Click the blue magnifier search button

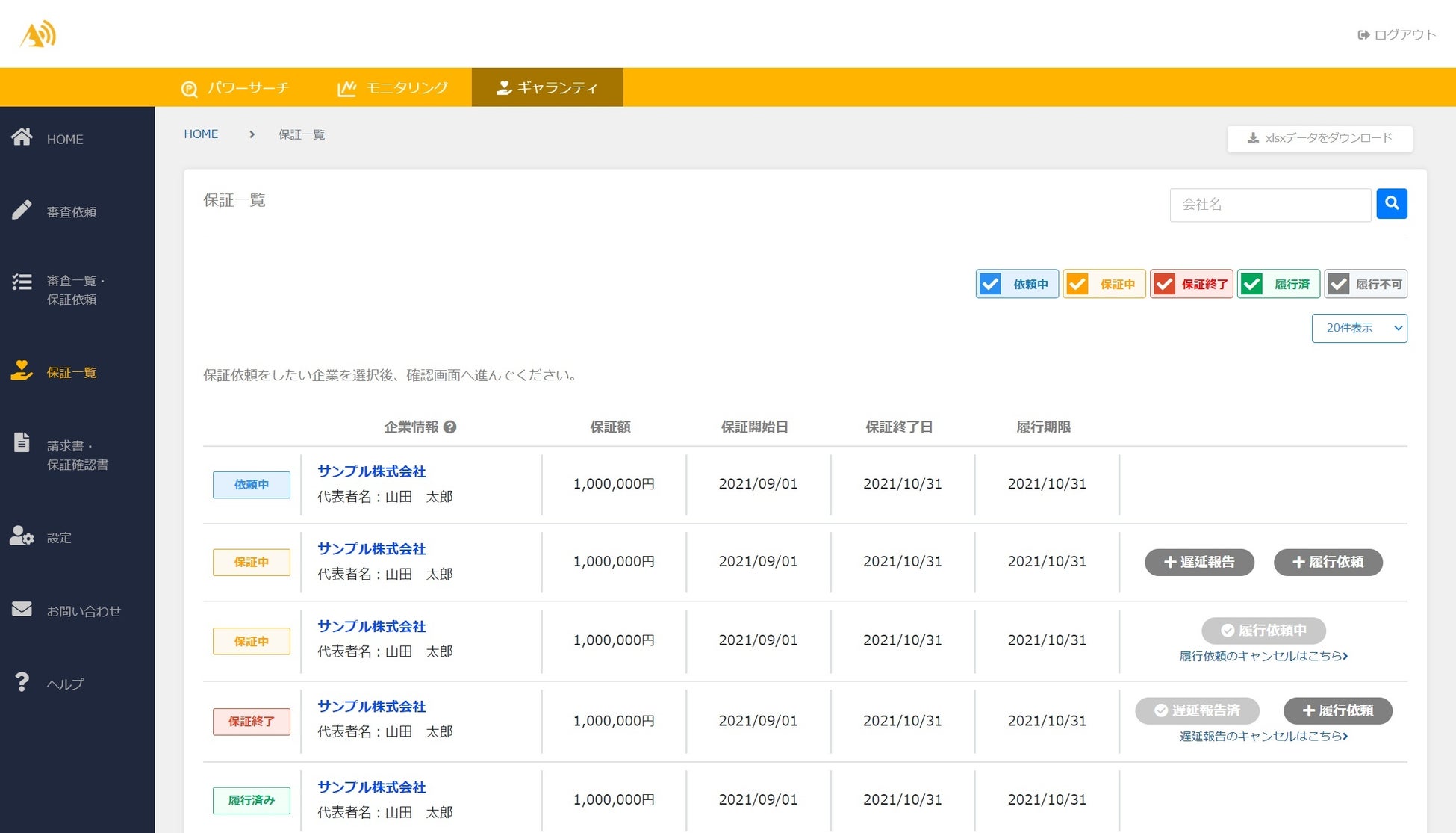click(1391, 203)
